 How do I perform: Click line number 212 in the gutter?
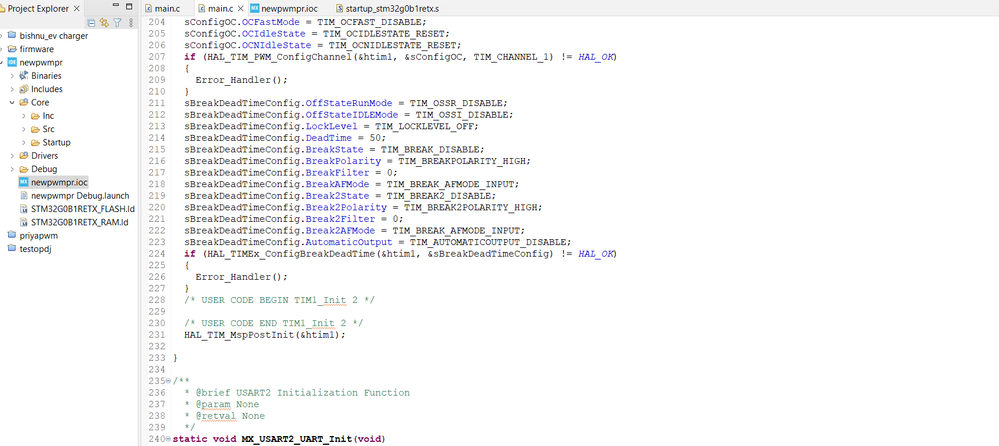(x=156, y=115)
